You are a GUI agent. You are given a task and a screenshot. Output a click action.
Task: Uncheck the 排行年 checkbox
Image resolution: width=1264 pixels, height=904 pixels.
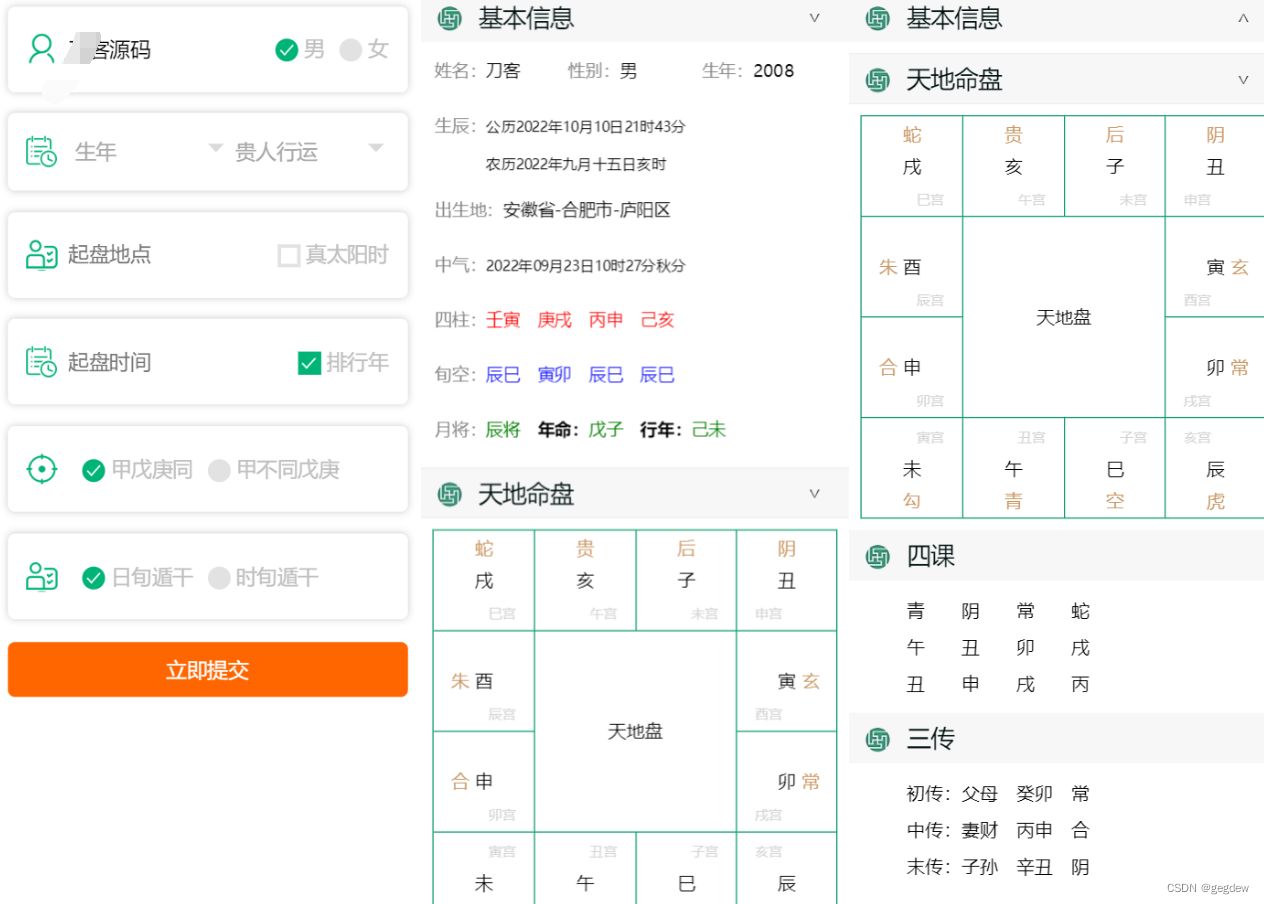click(309, 362)
